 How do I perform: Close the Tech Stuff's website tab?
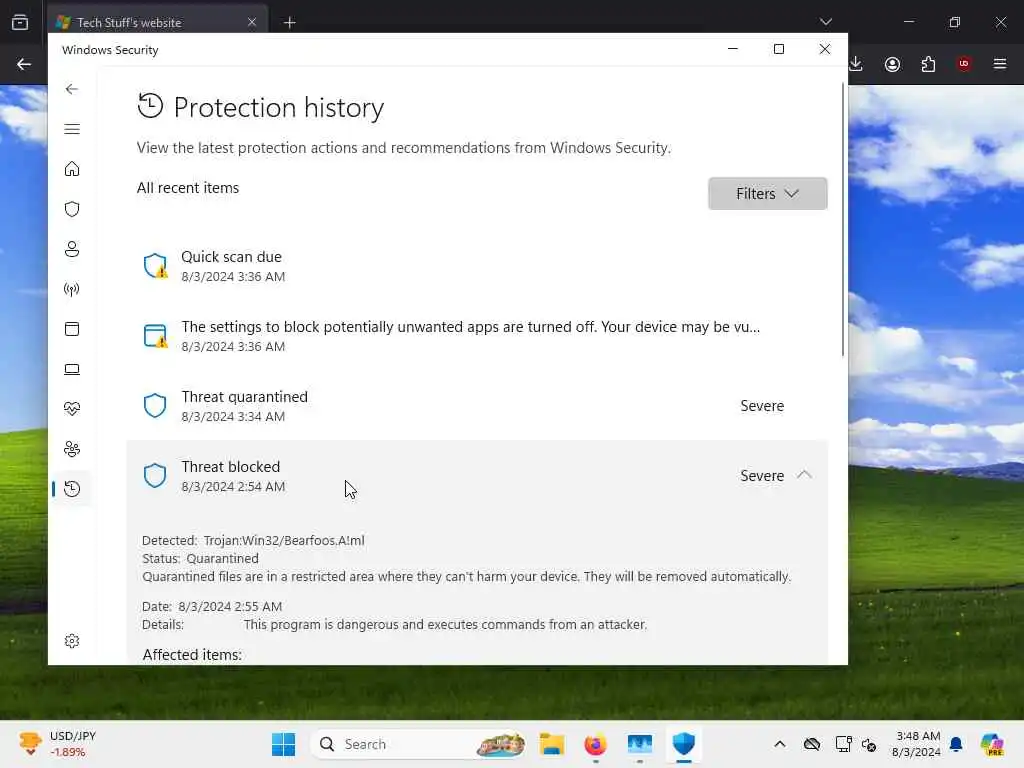[251, 22]
